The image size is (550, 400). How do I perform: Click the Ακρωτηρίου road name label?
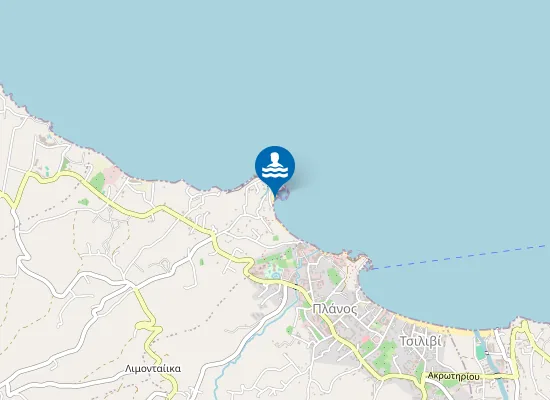click(x=454, y=376)
